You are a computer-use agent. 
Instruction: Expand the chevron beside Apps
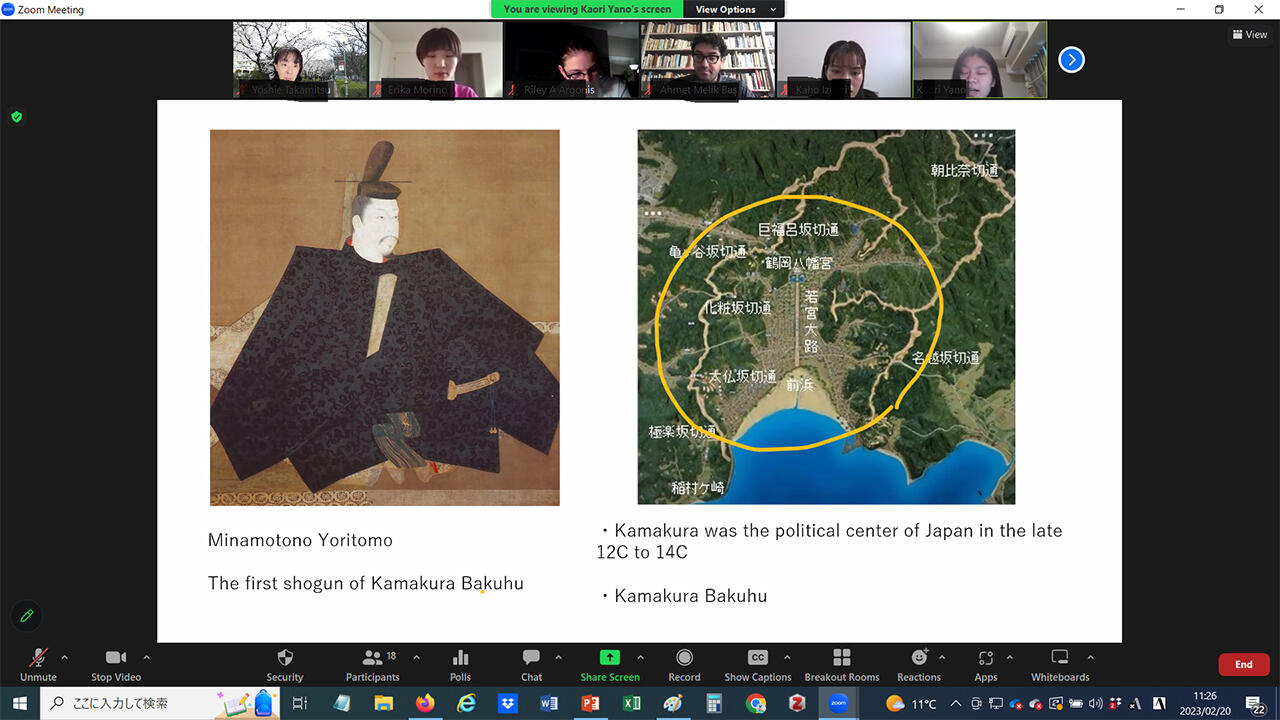point(1009,658)
